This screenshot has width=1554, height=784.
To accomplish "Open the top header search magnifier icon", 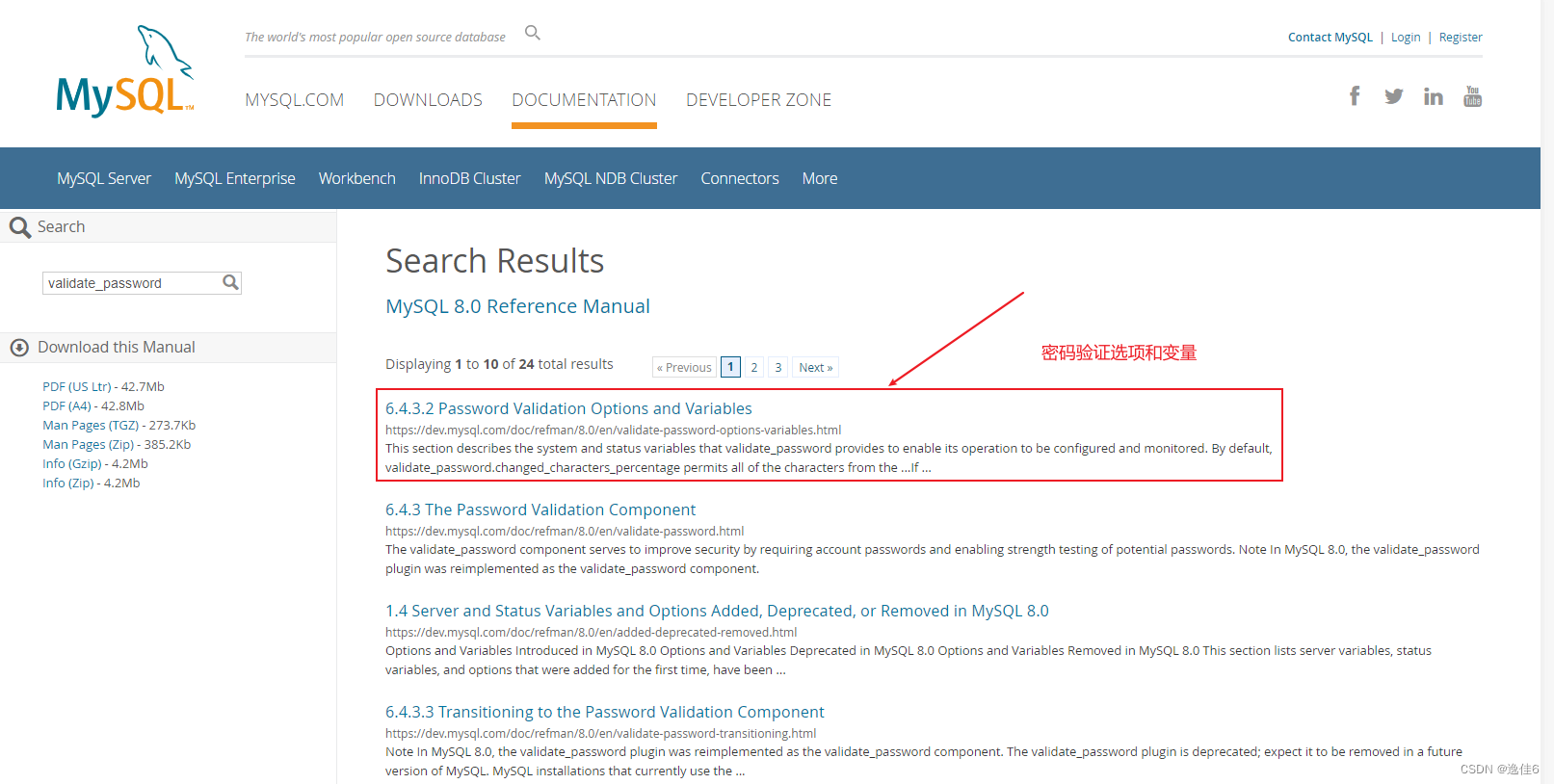I will pos(532,33).
